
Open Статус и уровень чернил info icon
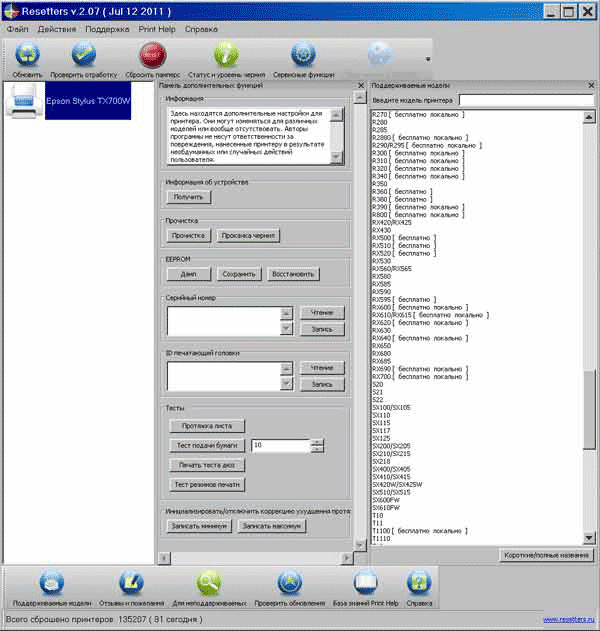pos(226,55)
